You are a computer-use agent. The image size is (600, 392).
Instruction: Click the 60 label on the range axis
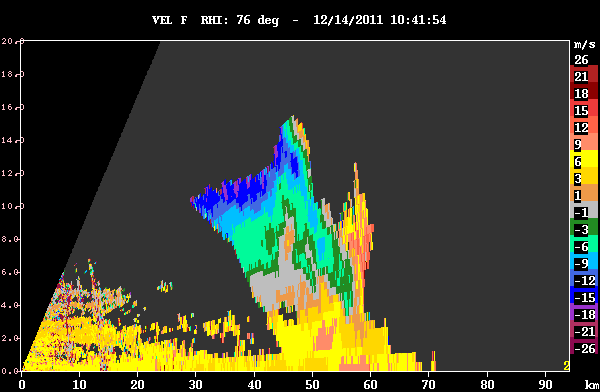(370, 384)
